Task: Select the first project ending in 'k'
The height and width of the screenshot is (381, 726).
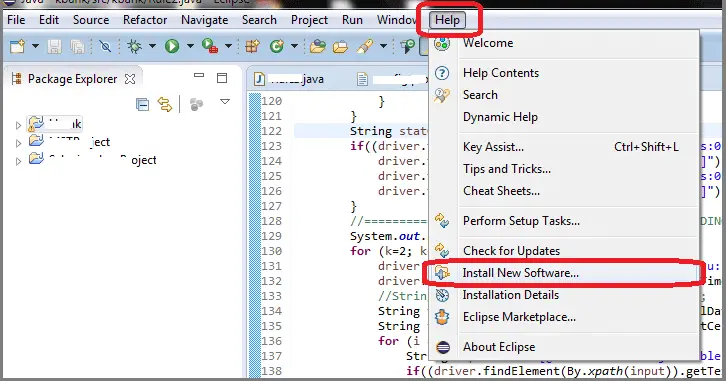Action: click(x=55, y=124)
